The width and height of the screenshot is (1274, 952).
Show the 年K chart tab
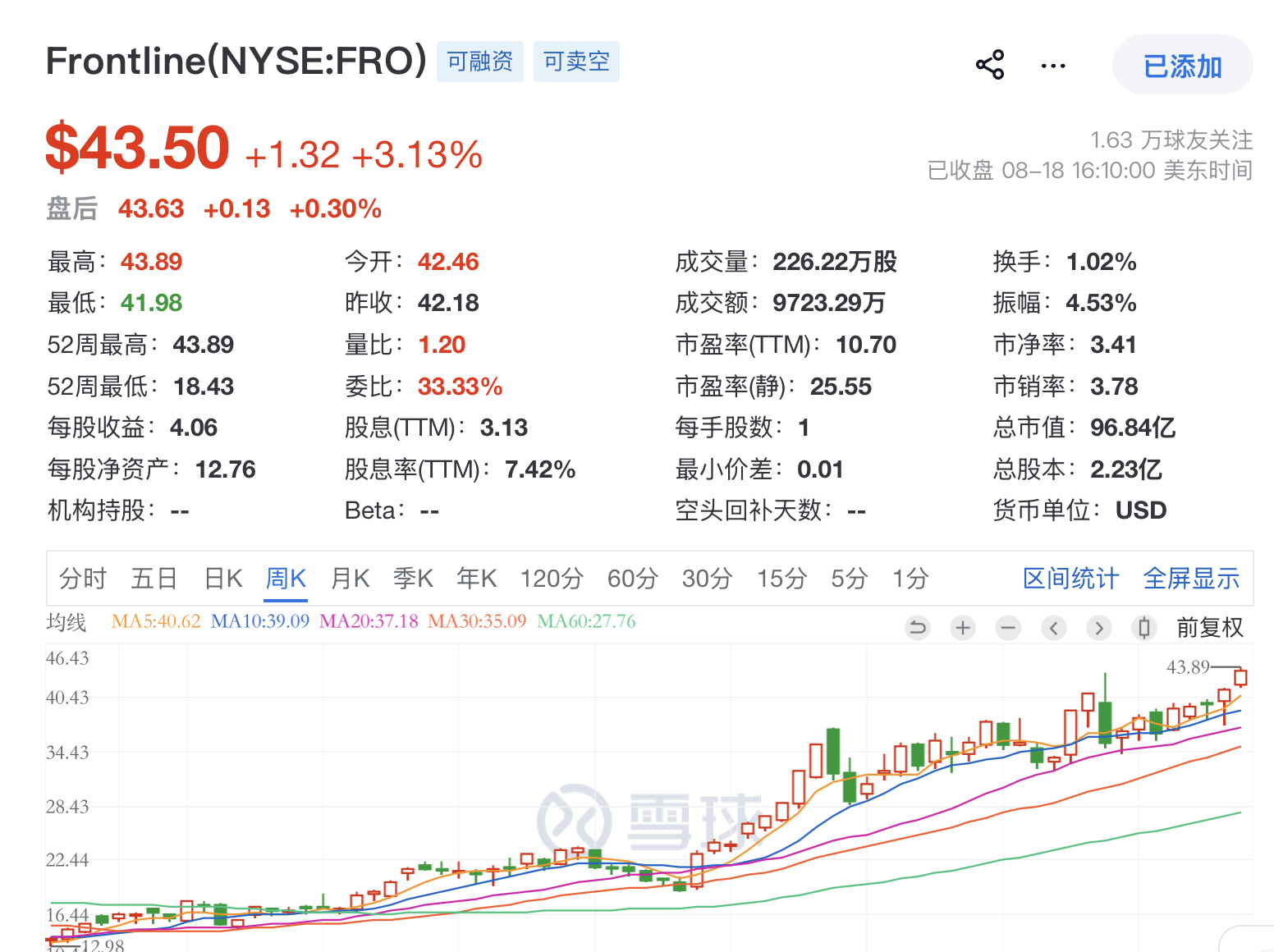477,579
